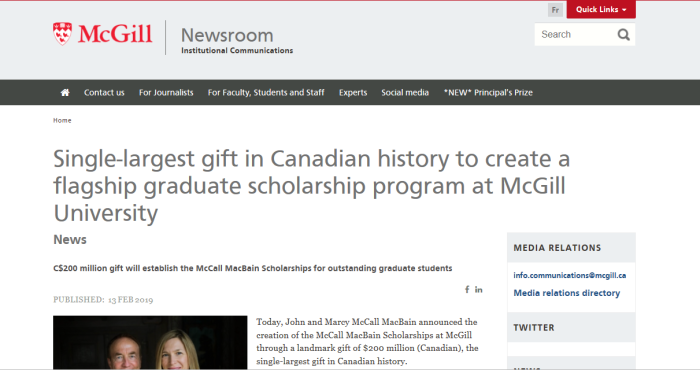The height and width of the screenshot is (370, 700).
Task: Click the Home breadcrumb link
Action: [62, 121]
